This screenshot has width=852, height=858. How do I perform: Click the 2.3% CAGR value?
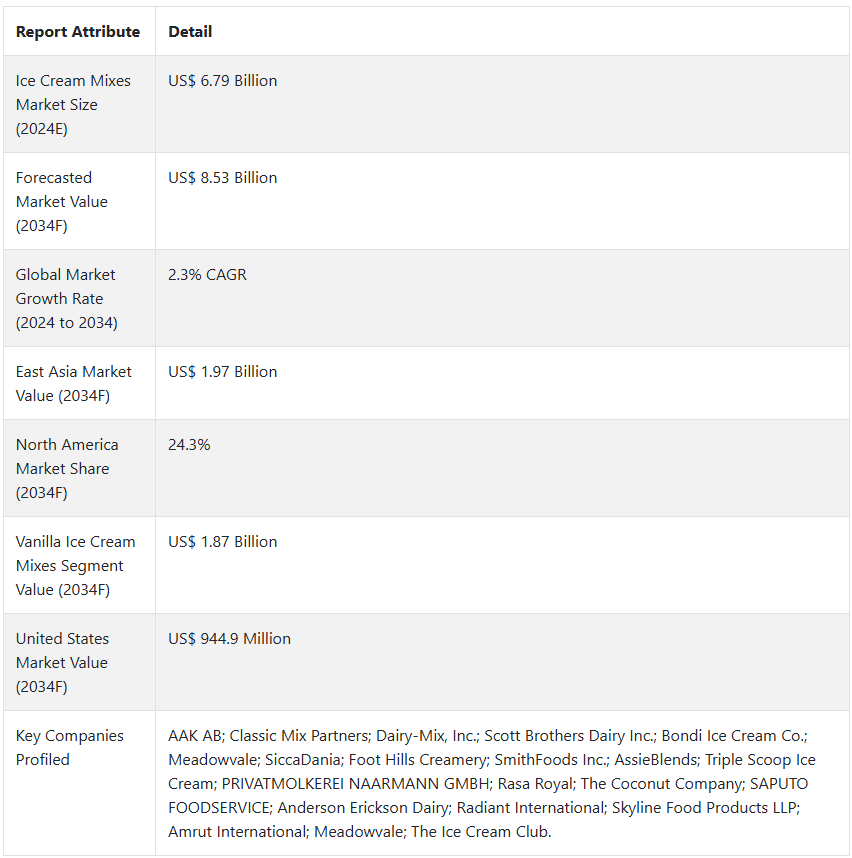pos(207,275)
